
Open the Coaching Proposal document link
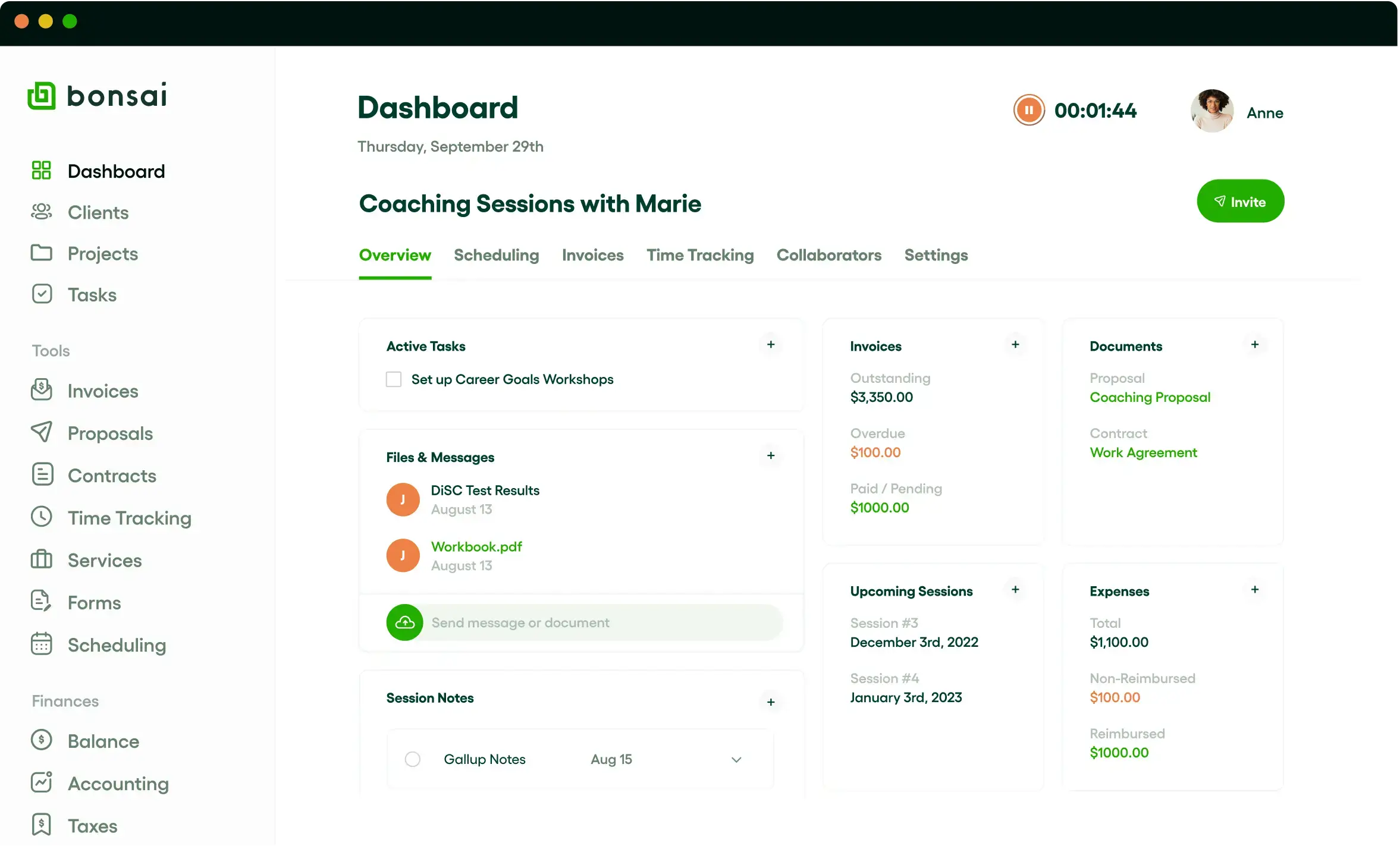1150,397
